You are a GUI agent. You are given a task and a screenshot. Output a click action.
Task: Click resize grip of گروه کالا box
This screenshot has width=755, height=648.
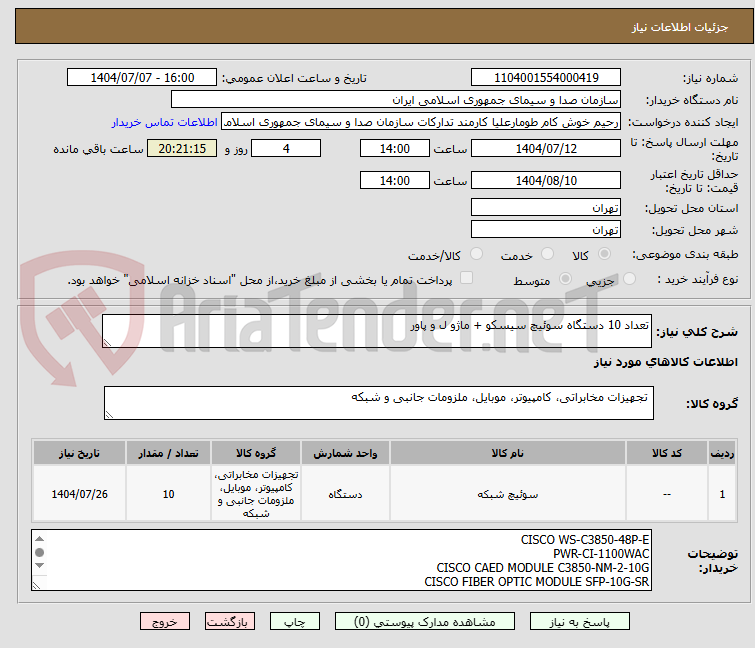pyautogui.click(x=109, y=415)
